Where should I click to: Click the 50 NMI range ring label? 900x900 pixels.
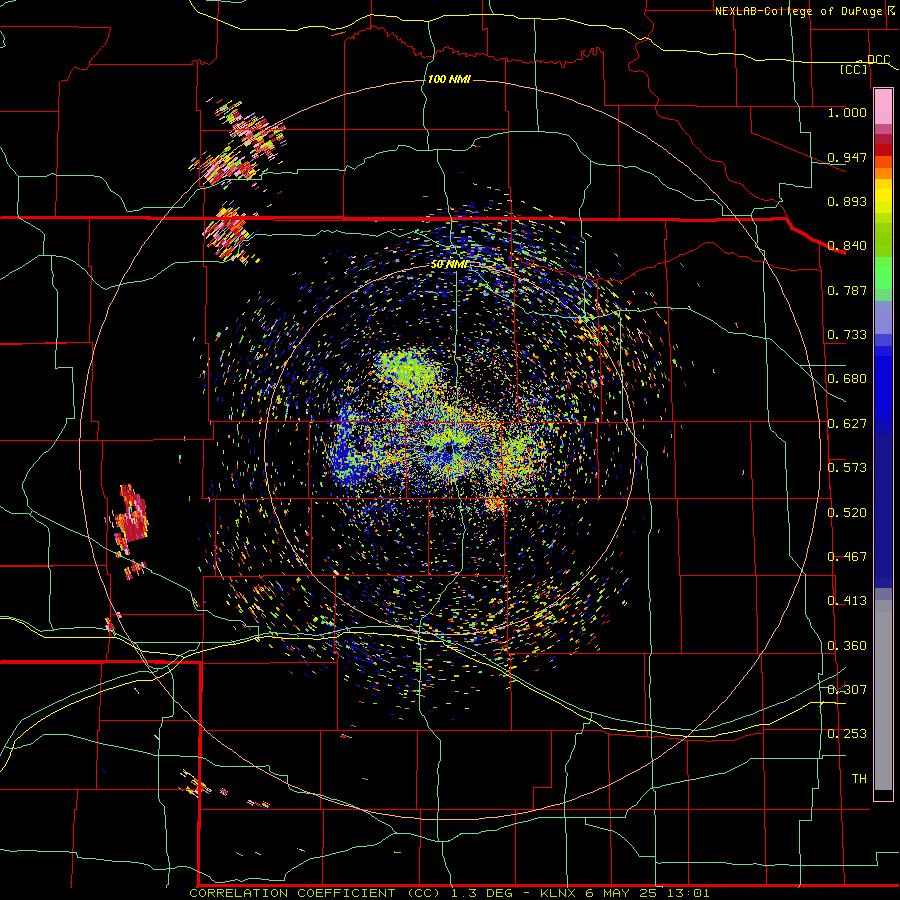click(449, 264)
